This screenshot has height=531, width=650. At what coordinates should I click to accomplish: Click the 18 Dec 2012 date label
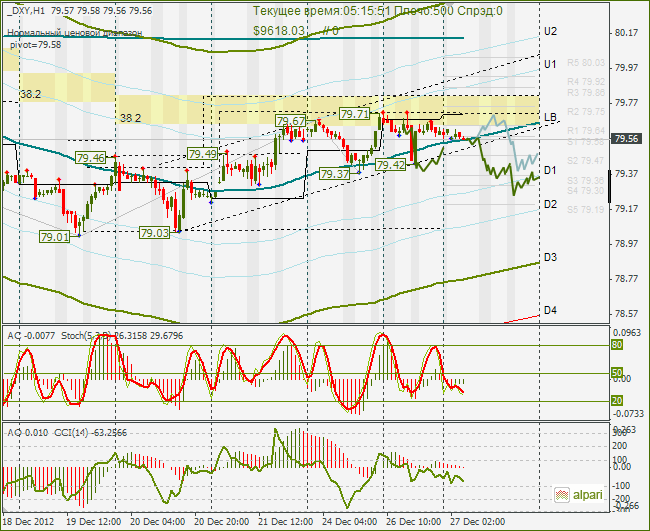[x=28, y=521]
